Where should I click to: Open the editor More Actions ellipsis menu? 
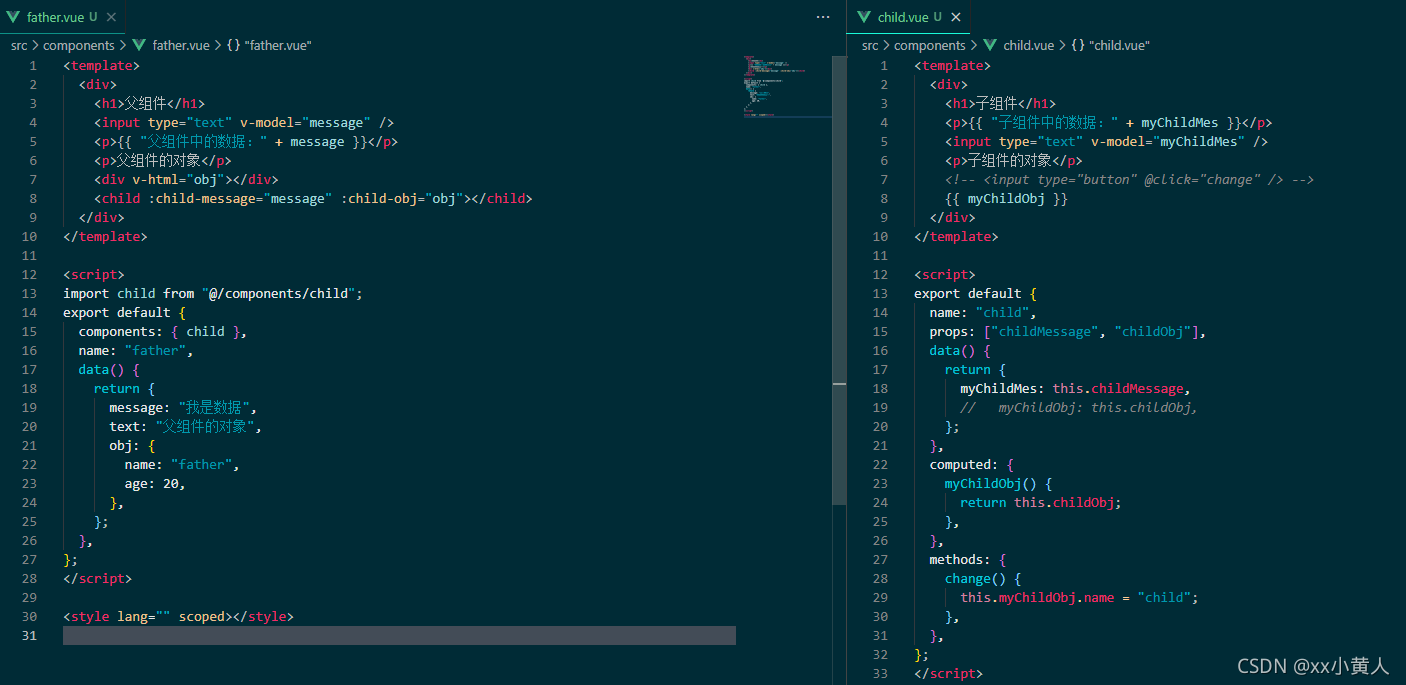click(823, 17)
